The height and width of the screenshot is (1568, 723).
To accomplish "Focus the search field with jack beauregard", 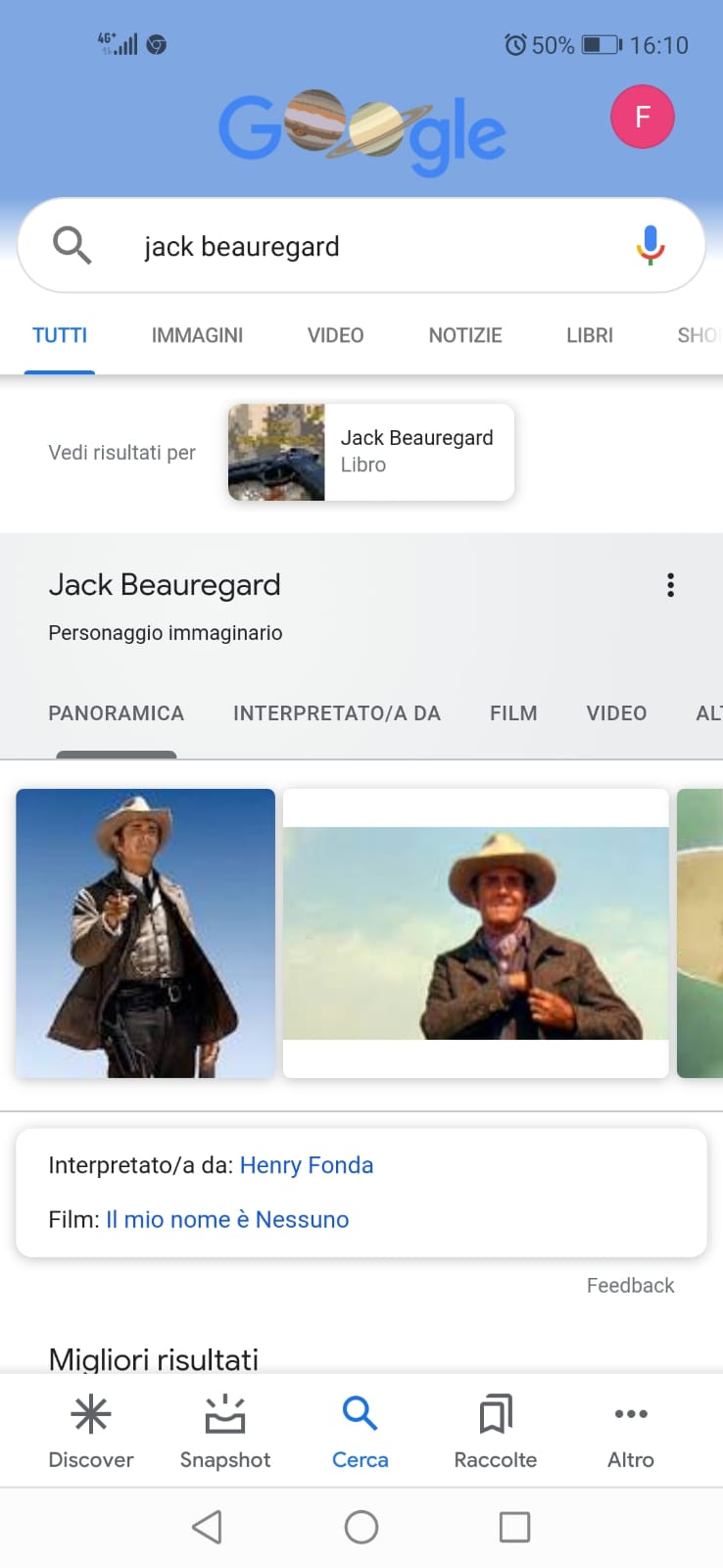I will (x=361, y=245).
